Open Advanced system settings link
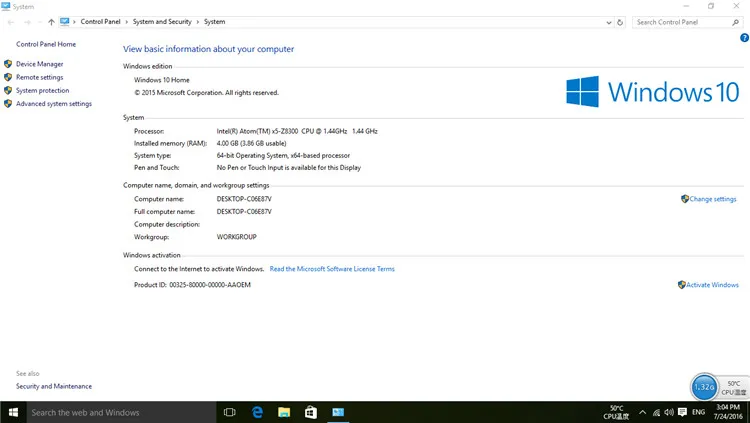This screenshot has height=423, width=750. tap(54, 104)
